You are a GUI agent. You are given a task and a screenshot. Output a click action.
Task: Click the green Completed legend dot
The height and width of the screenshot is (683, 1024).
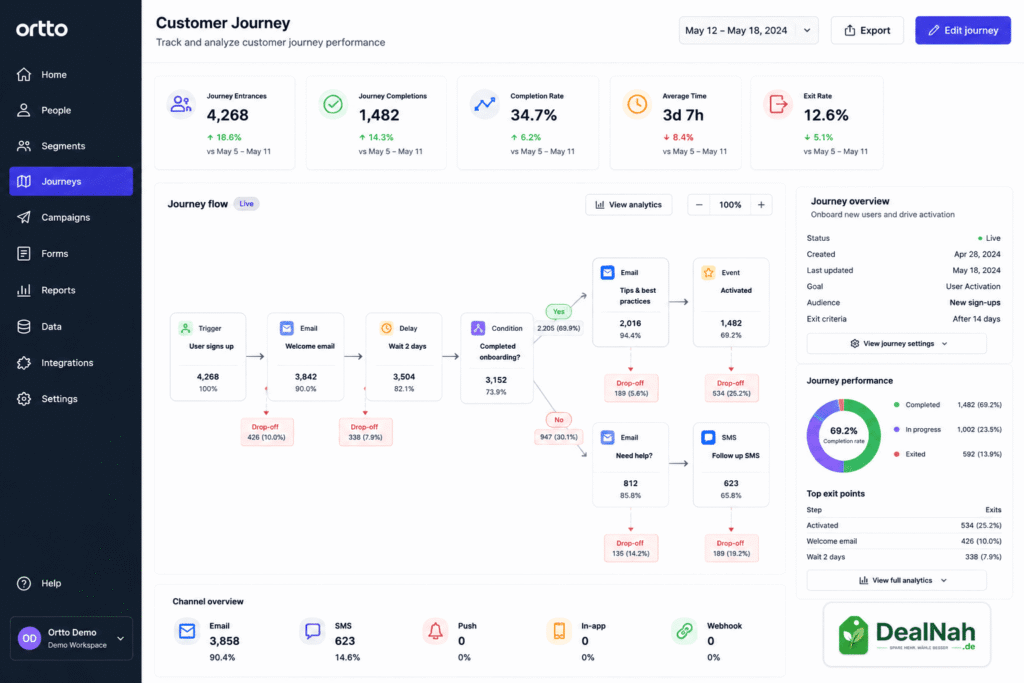click(897, 405)
